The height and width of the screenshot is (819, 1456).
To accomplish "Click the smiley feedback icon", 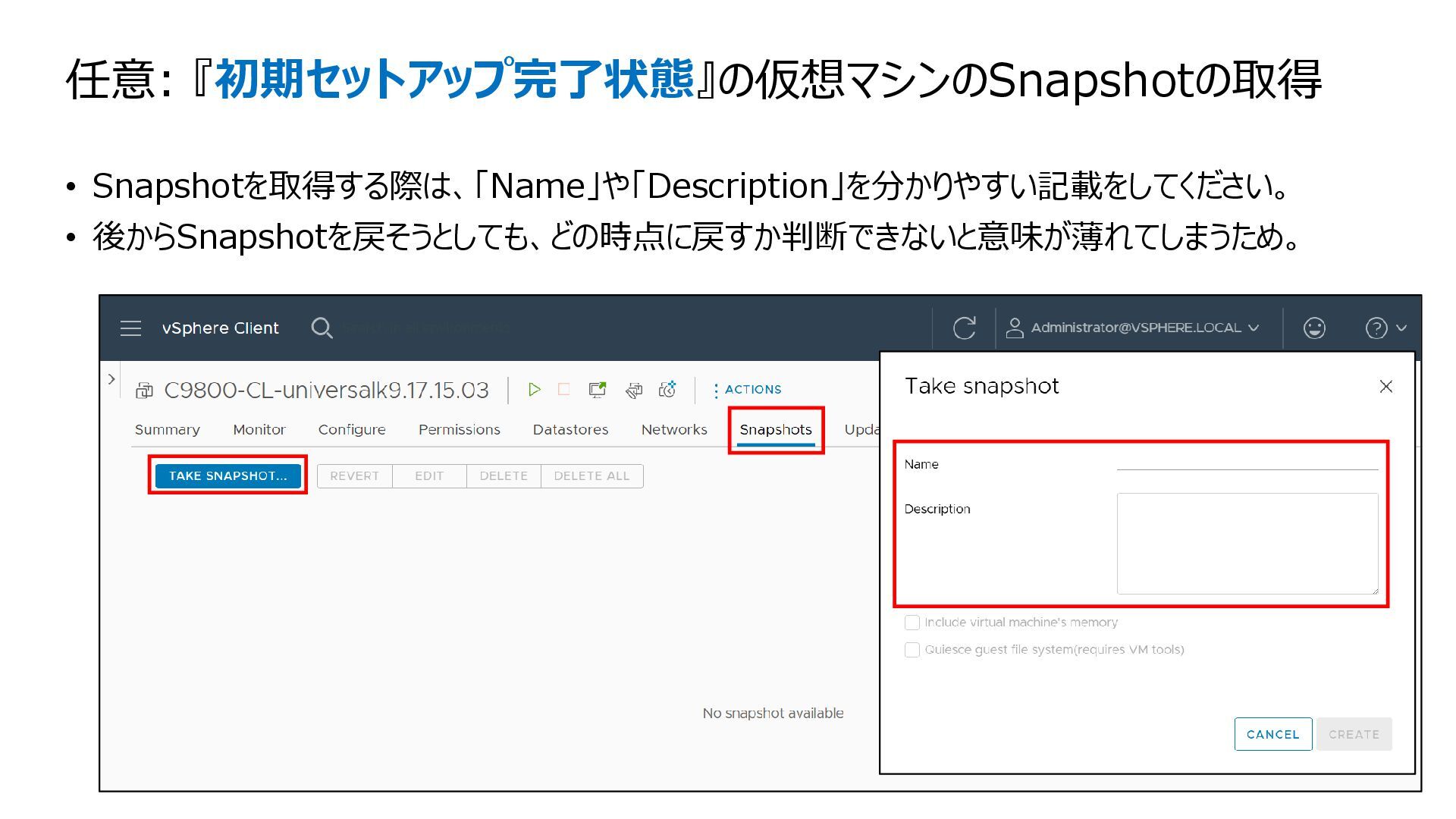I will point(1314,328).
